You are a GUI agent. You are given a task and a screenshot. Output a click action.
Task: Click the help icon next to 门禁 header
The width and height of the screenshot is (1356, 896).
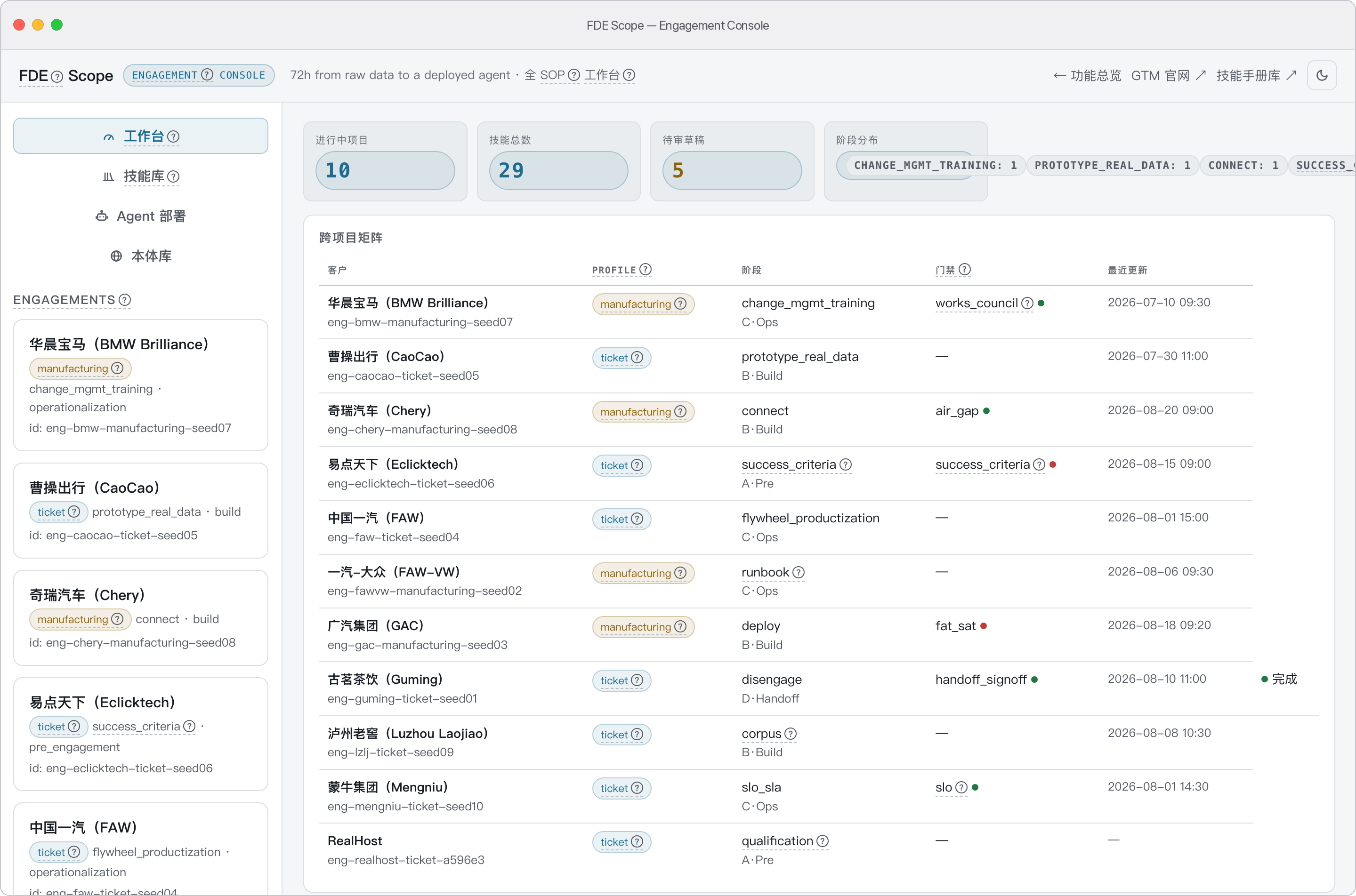pyautogui.click(x=964, y=269)
